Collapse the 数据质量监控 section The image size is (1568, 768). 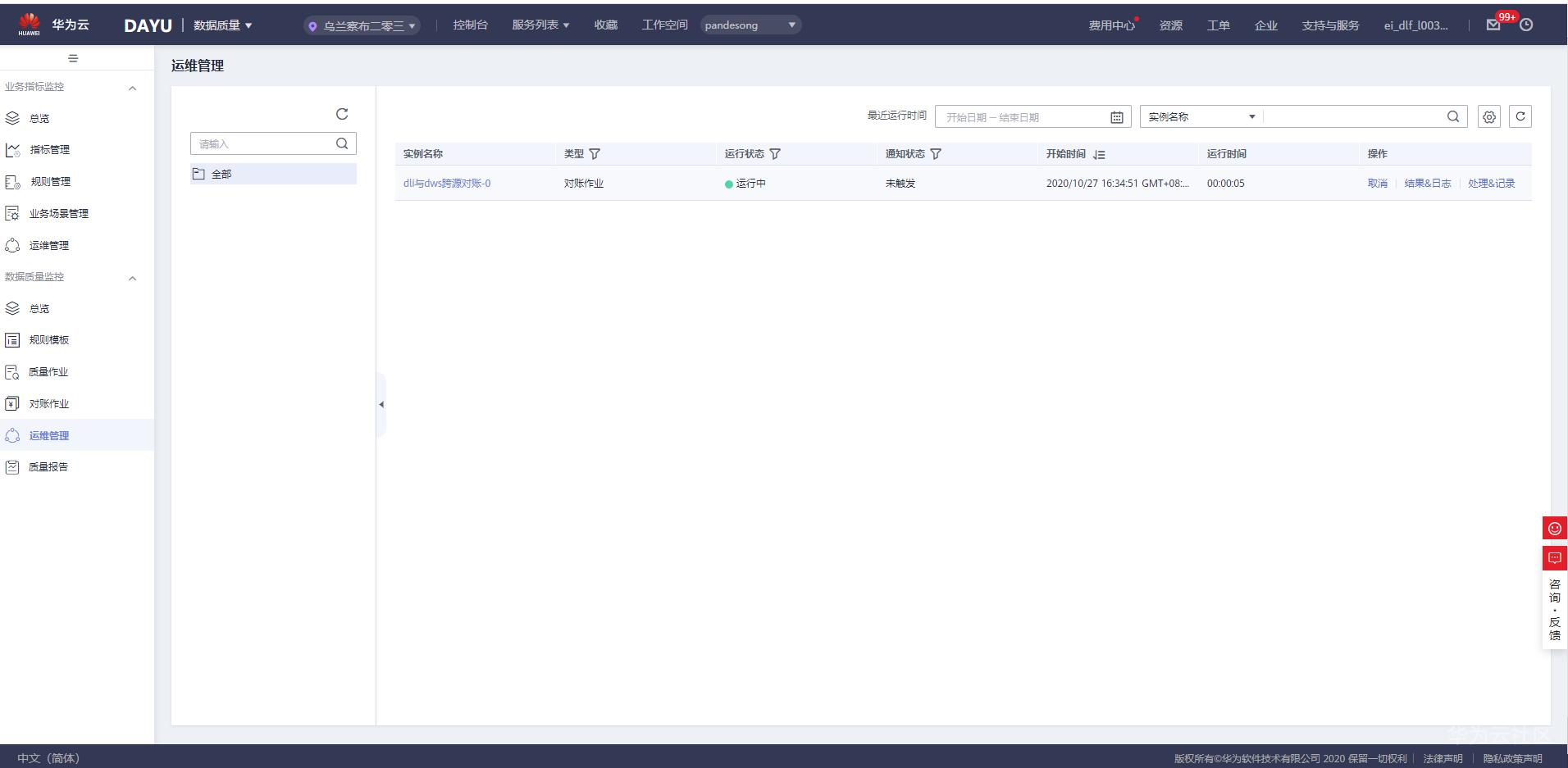click(132, 278)
